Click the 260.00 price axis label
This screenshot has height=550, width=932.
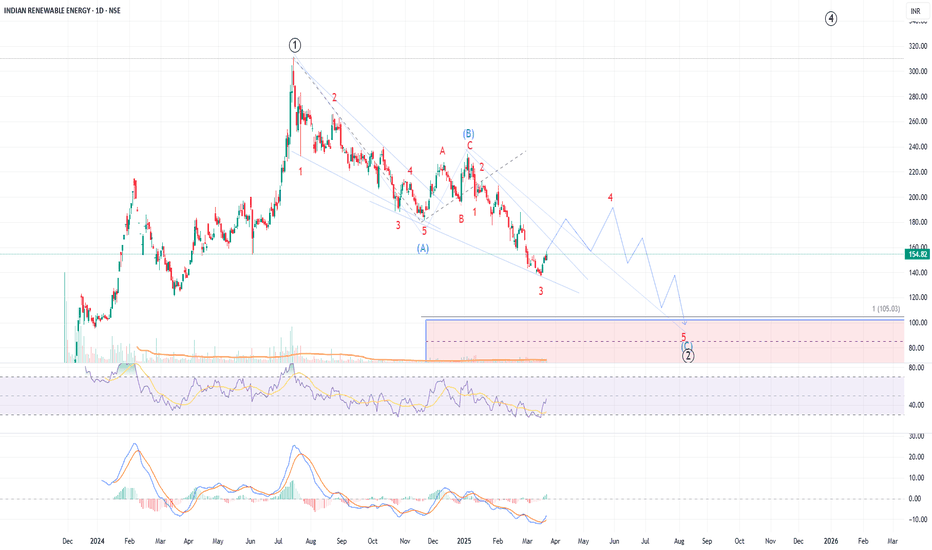click(918, 122)
